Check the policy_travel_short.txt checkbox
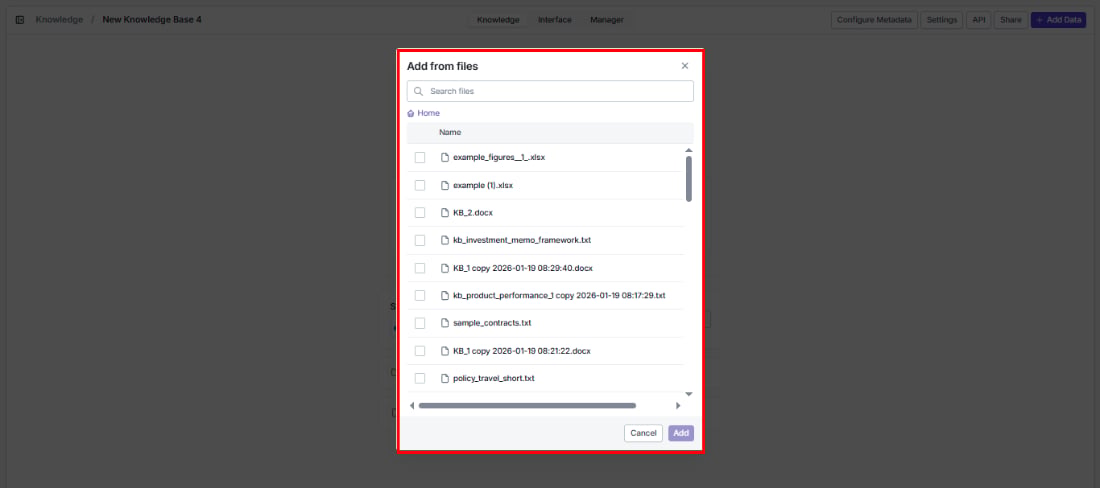The width and height of the screenshot is (1100, 490). coord(420,378)
